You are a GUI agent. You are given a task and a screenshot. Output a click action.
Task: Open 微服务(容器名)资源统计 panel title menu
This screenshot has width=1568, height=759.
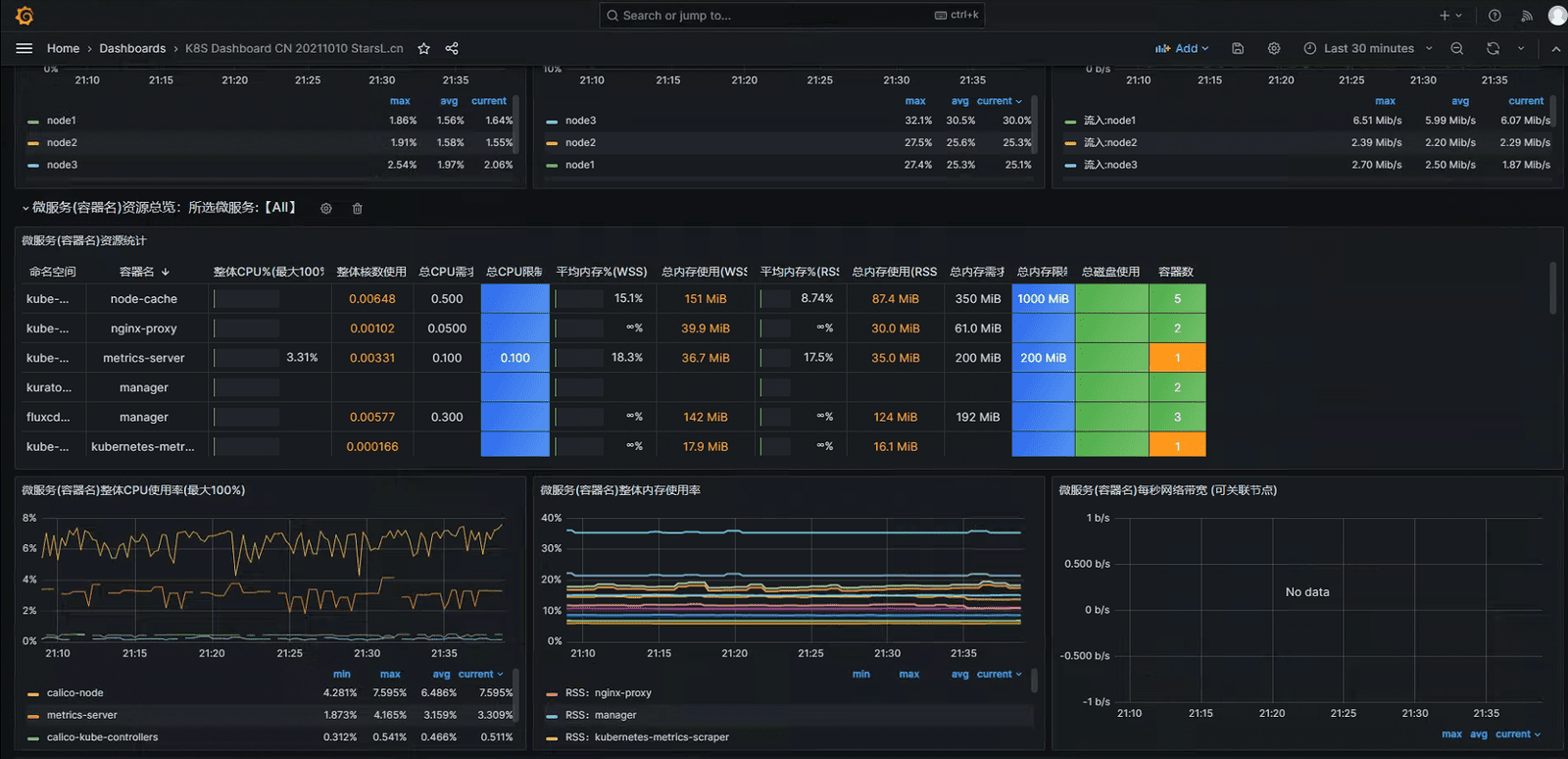83,241
